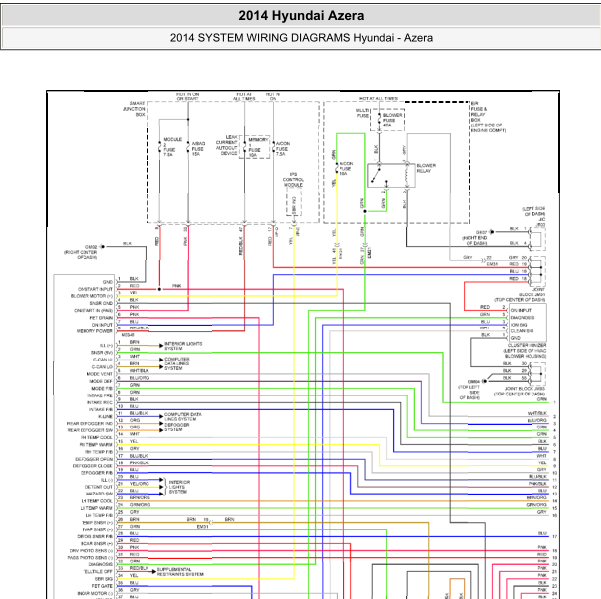Click the 'BLOWER MOTOR (+)' pin label
601x599 pixels.
click(92, 296)
